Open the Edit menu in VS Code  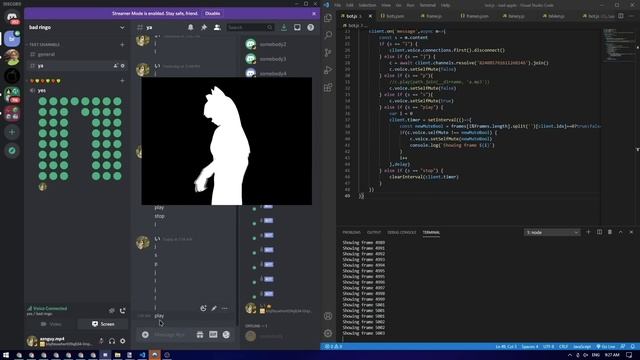350,5
